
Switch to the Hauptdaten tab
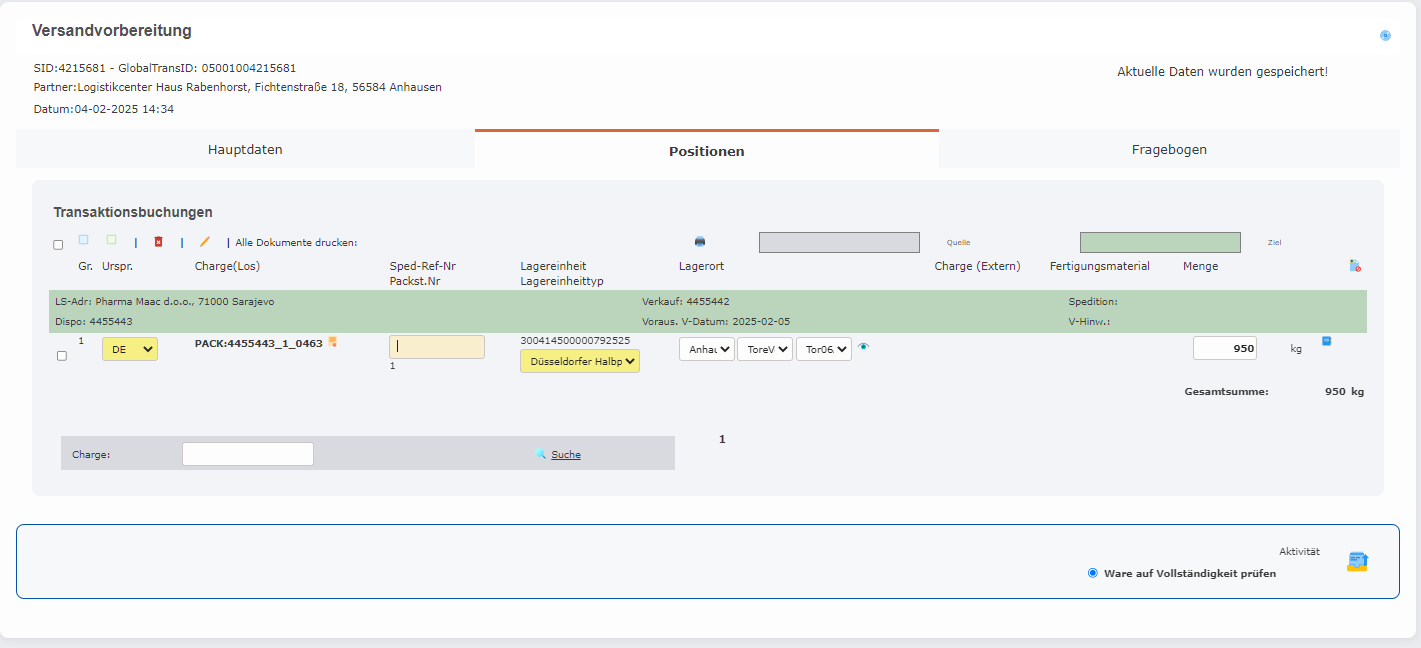[245, 150]
